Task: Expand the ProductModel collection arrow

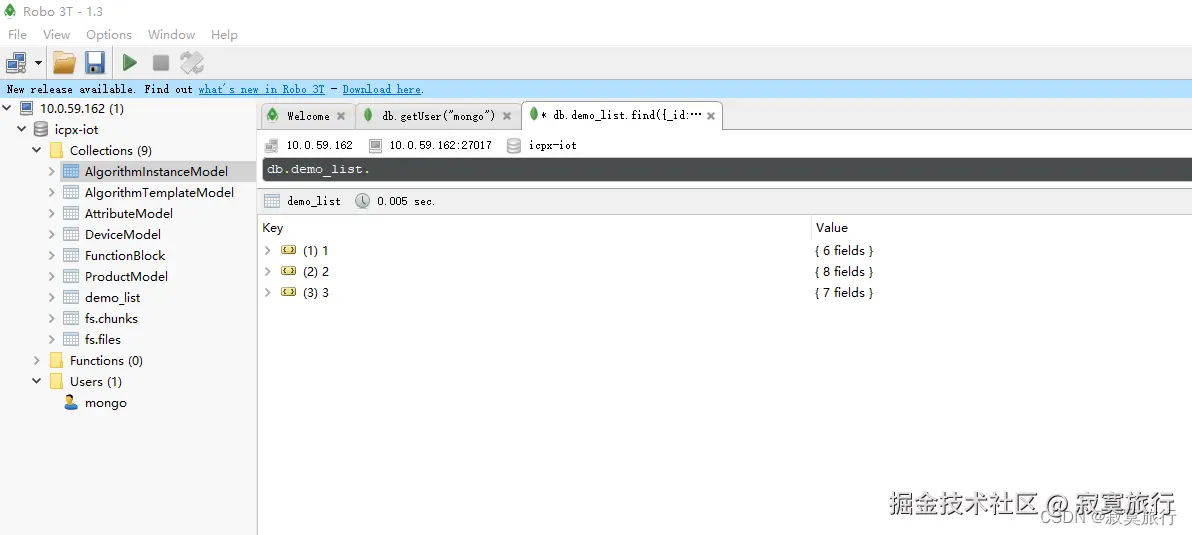Action: pyautogui.click(x=52, y=277)
